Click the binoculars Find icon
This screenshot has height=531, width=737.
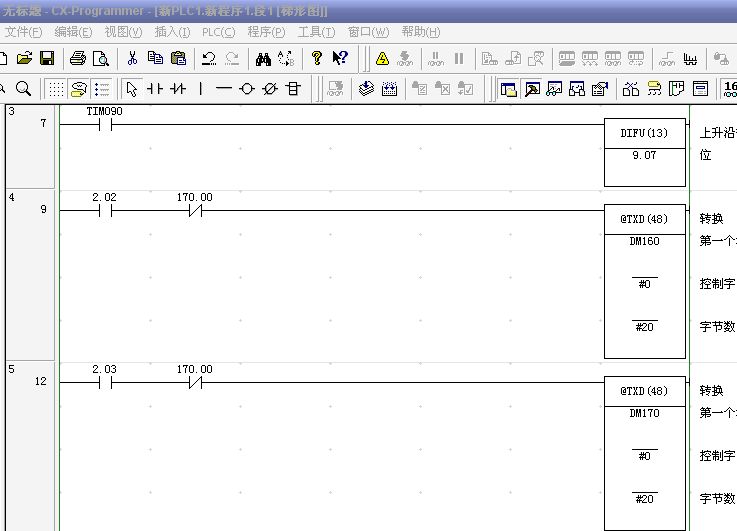(x=263, y=58)
